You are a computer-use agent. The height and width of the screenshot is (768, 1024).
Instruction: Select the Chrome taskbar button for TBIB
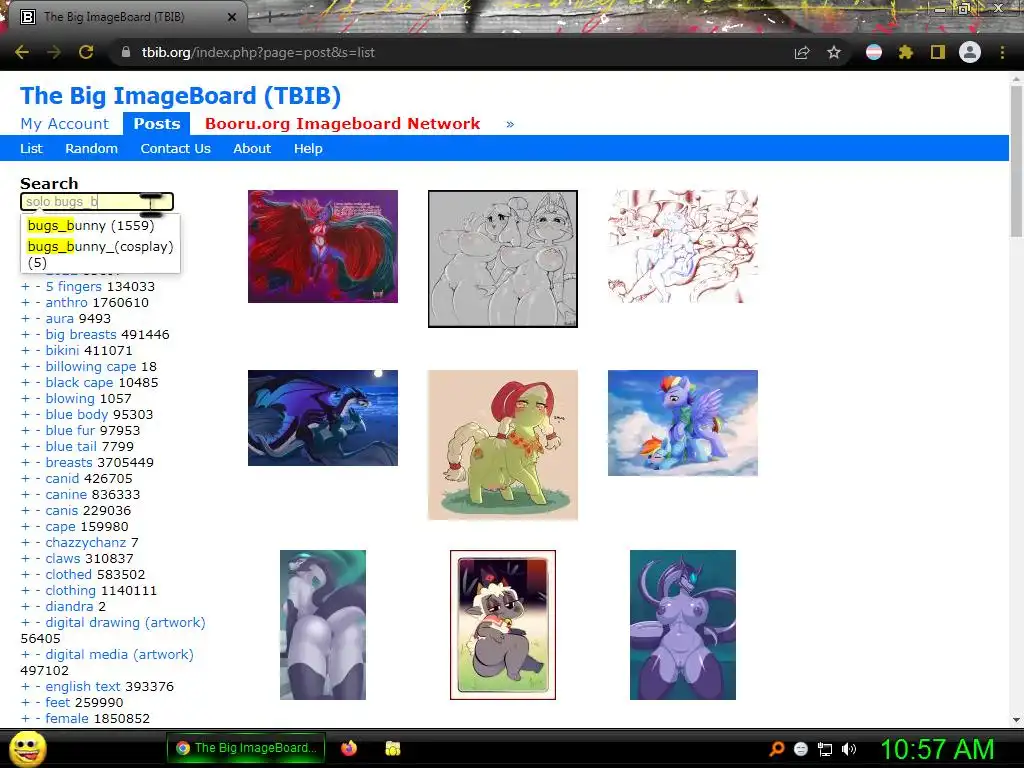(x=246, y=748)
